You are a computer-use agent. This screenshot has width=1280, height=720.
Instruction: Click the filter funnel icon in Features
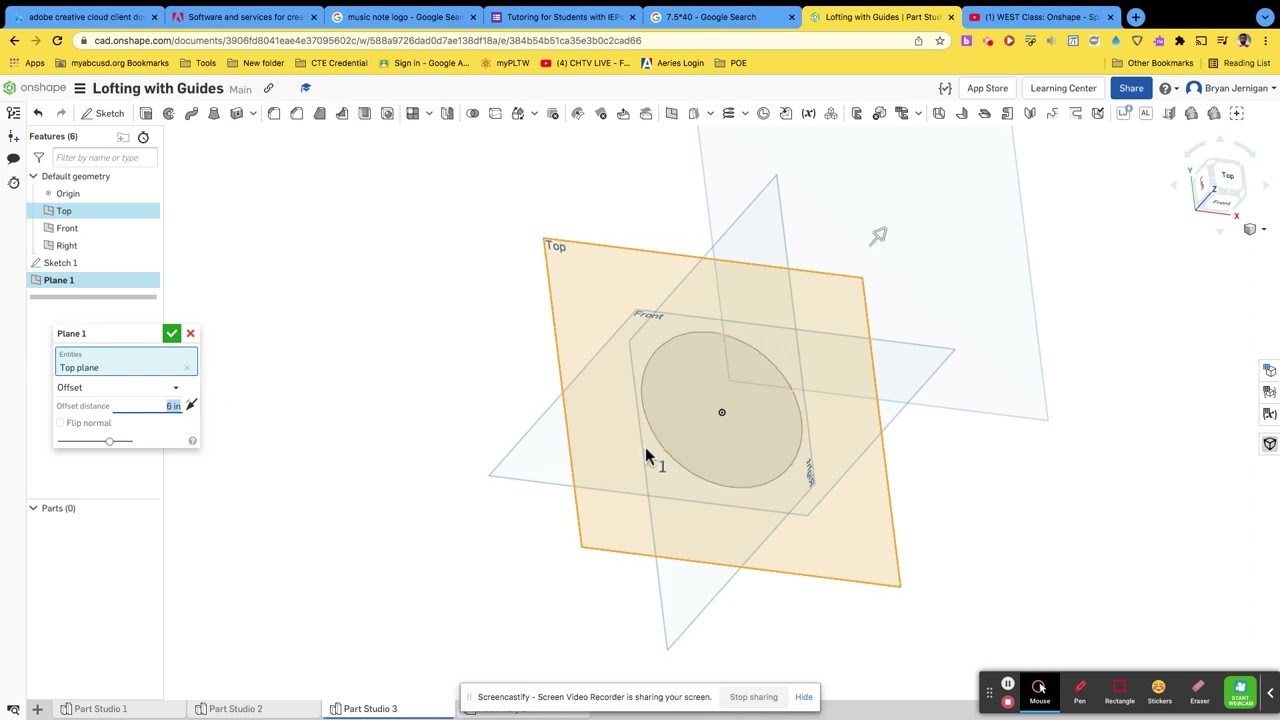pos(38,157)
